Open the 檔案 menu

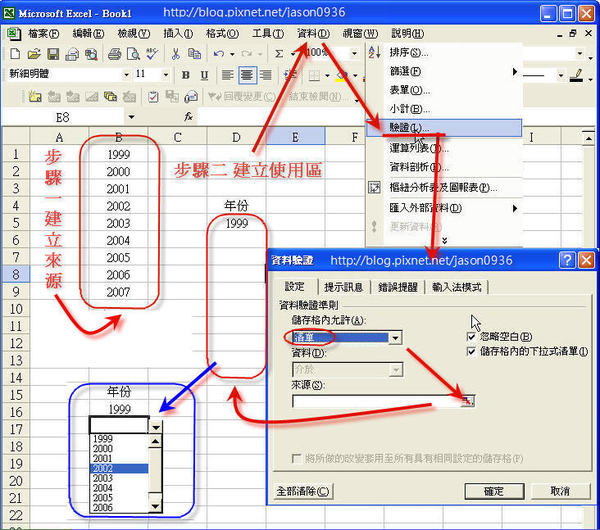(43, 34)
